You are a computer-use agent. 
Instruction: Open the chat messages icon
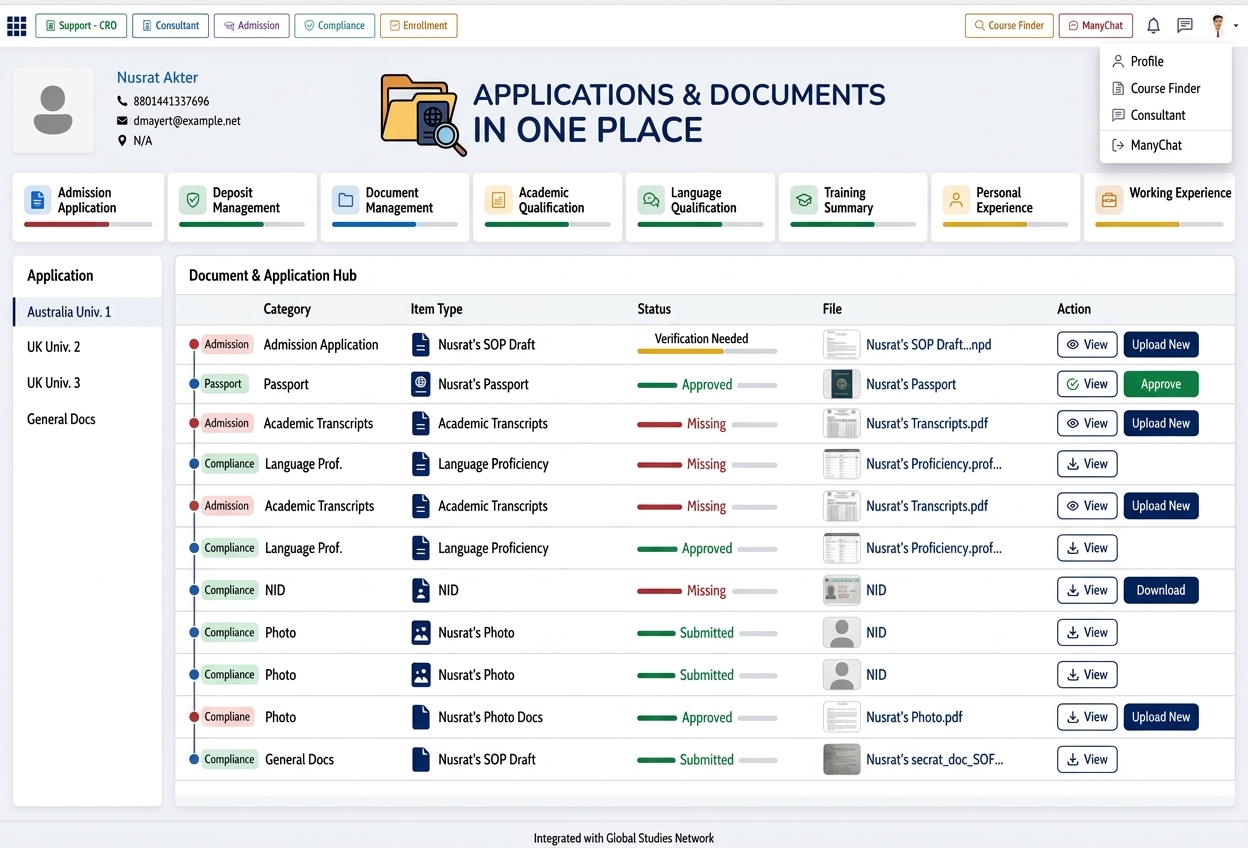[x=1185, y=26]
